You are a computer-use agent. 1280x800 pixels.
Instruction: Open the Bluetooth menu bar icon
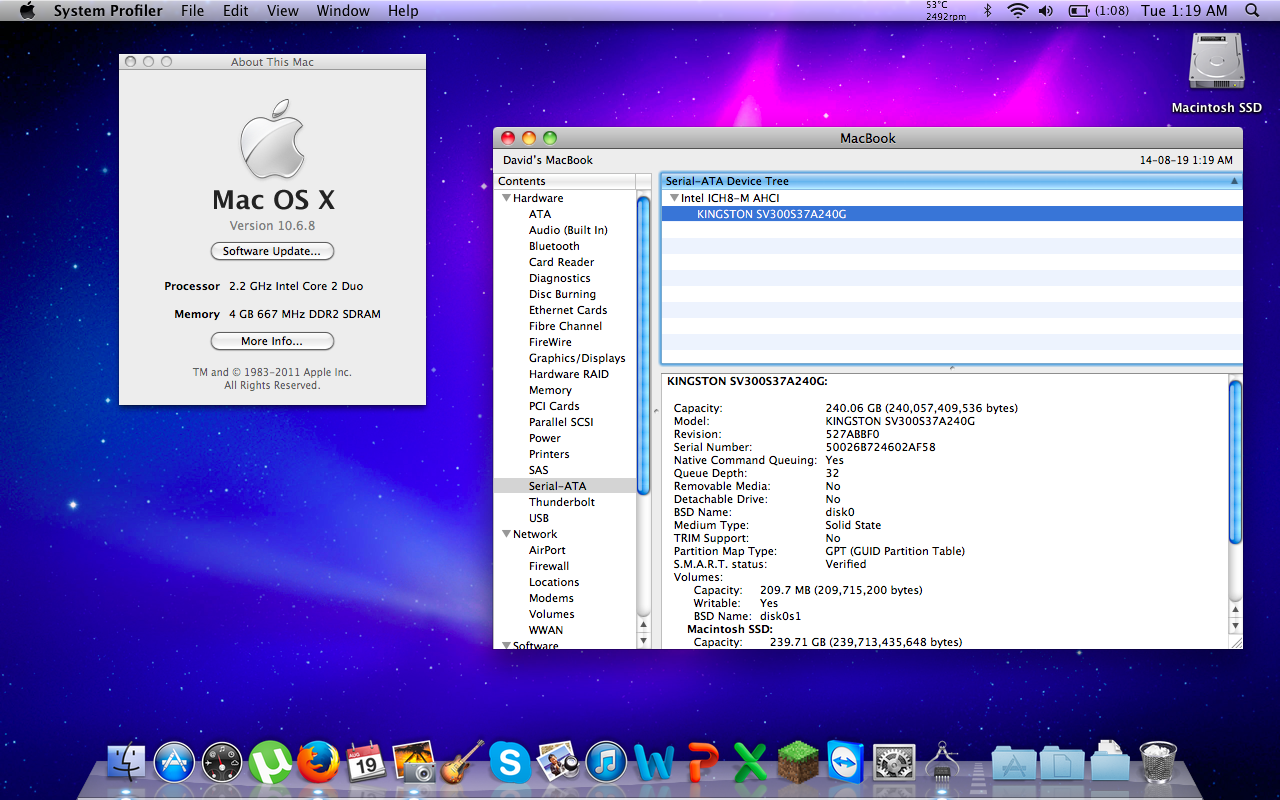[987, 11]
